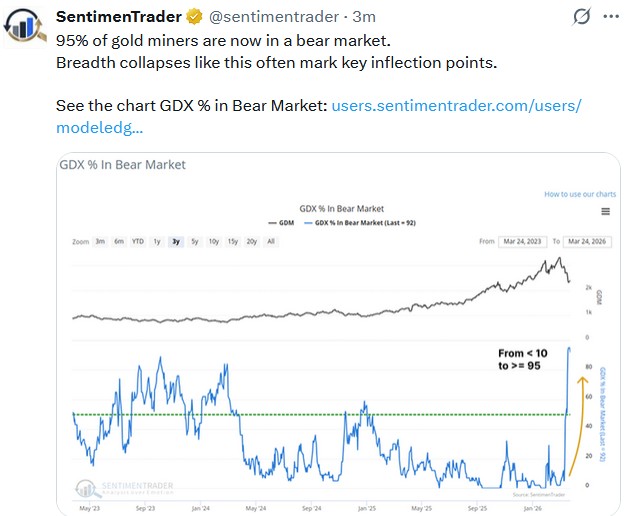This screenshot has width=632, height=516.
Task: Select the YTD zoom range
Action: tap(138, 241)
